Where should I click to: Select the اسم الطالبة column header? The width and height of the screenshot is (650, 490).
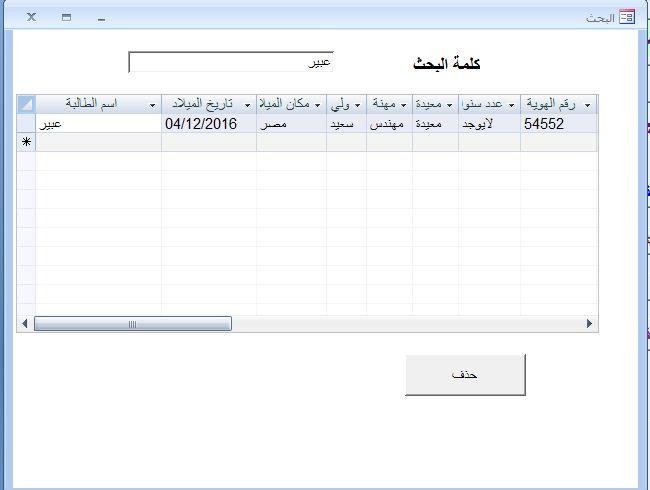pos(99,104)
